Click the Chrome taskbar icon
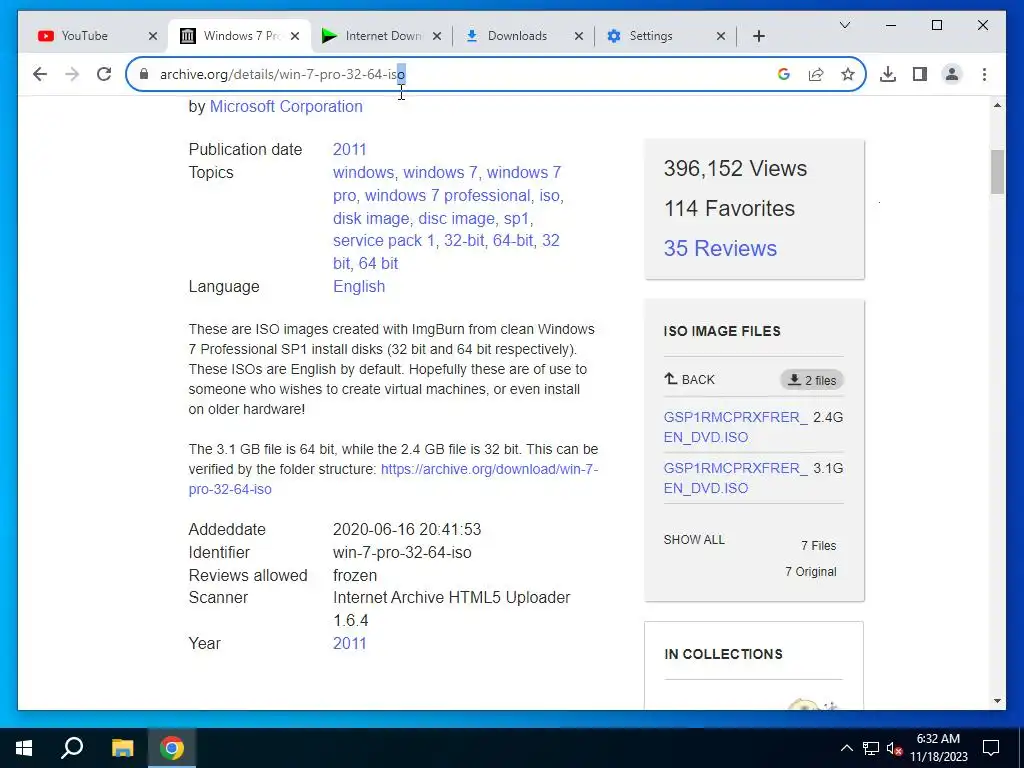Screen dimensions: 1024x768 point(172,748)
